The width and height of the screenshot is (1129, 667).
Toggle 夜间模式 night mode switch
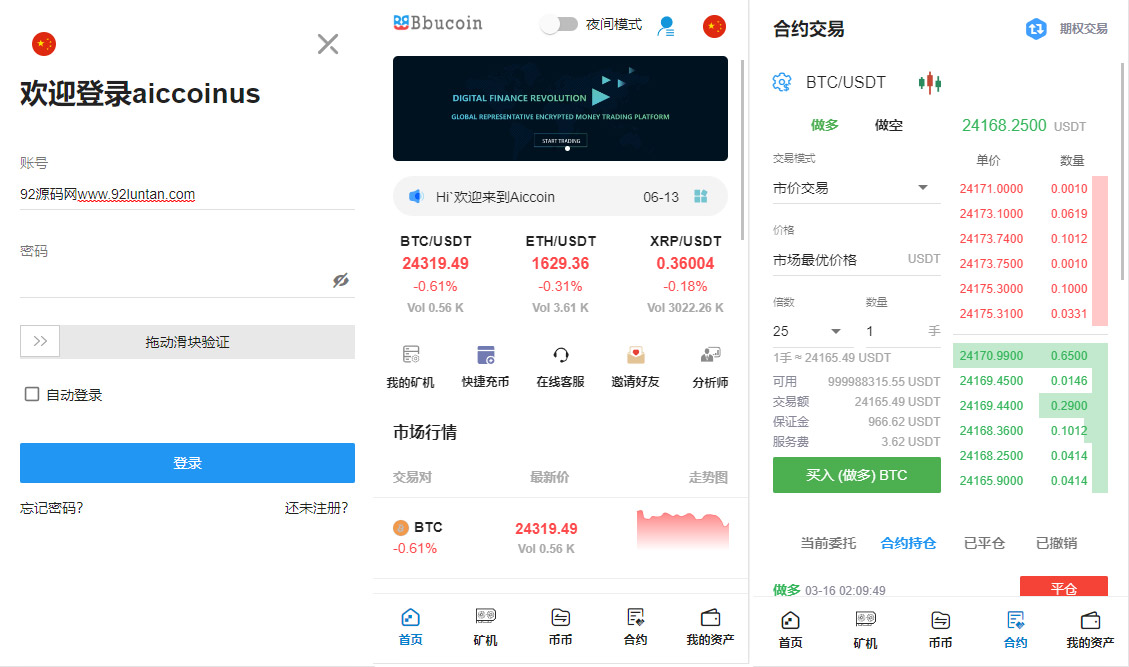pos(559,25)
